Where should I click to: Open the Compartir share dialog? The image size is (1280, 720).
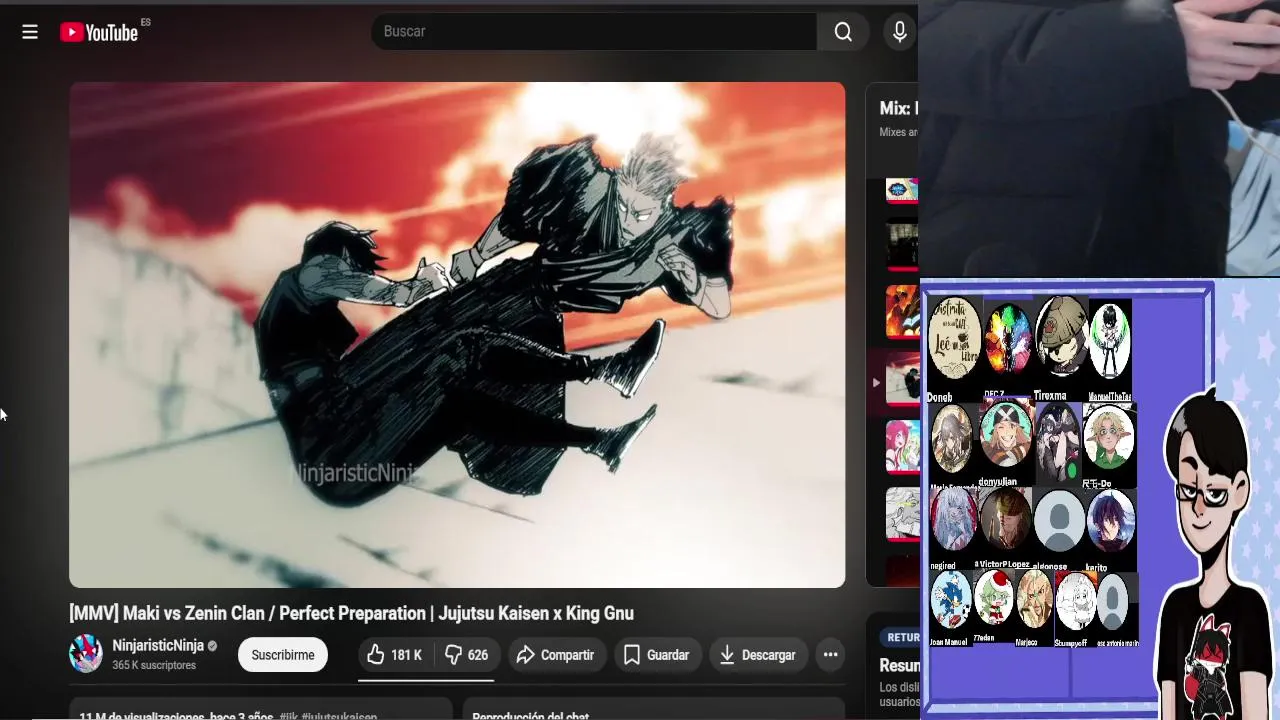[556, 655]
